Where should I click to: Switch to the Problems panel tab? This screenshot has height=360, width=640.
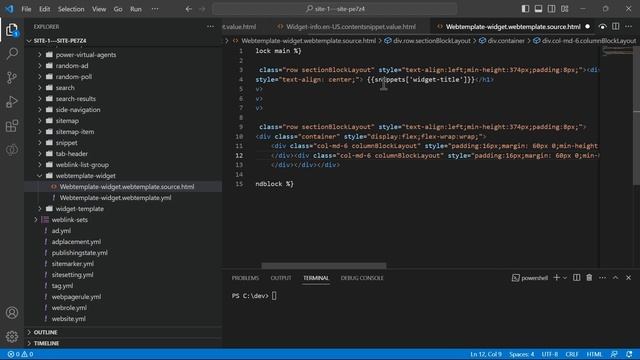[245, 278]
